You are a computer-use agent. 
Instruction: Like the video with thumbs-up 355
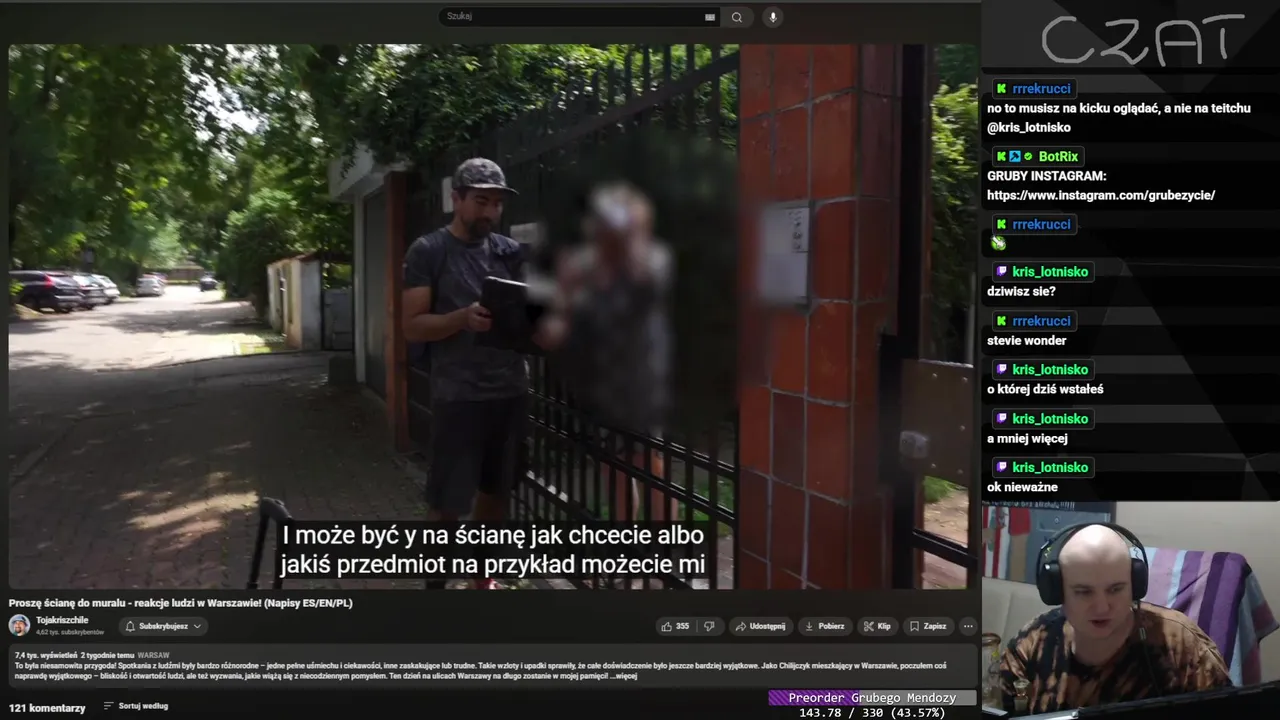675,626
